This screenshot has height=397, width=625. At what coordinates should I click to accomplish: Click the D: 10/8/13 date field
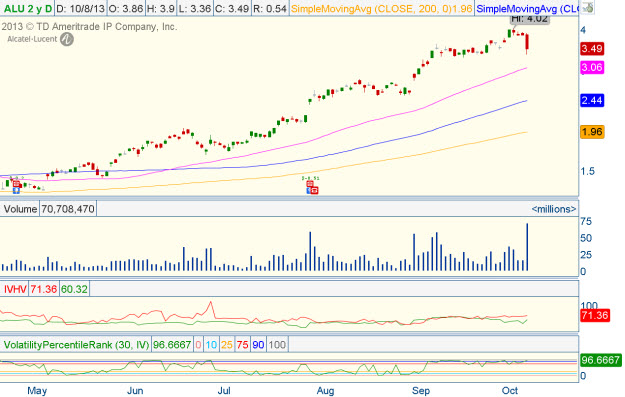81,8
